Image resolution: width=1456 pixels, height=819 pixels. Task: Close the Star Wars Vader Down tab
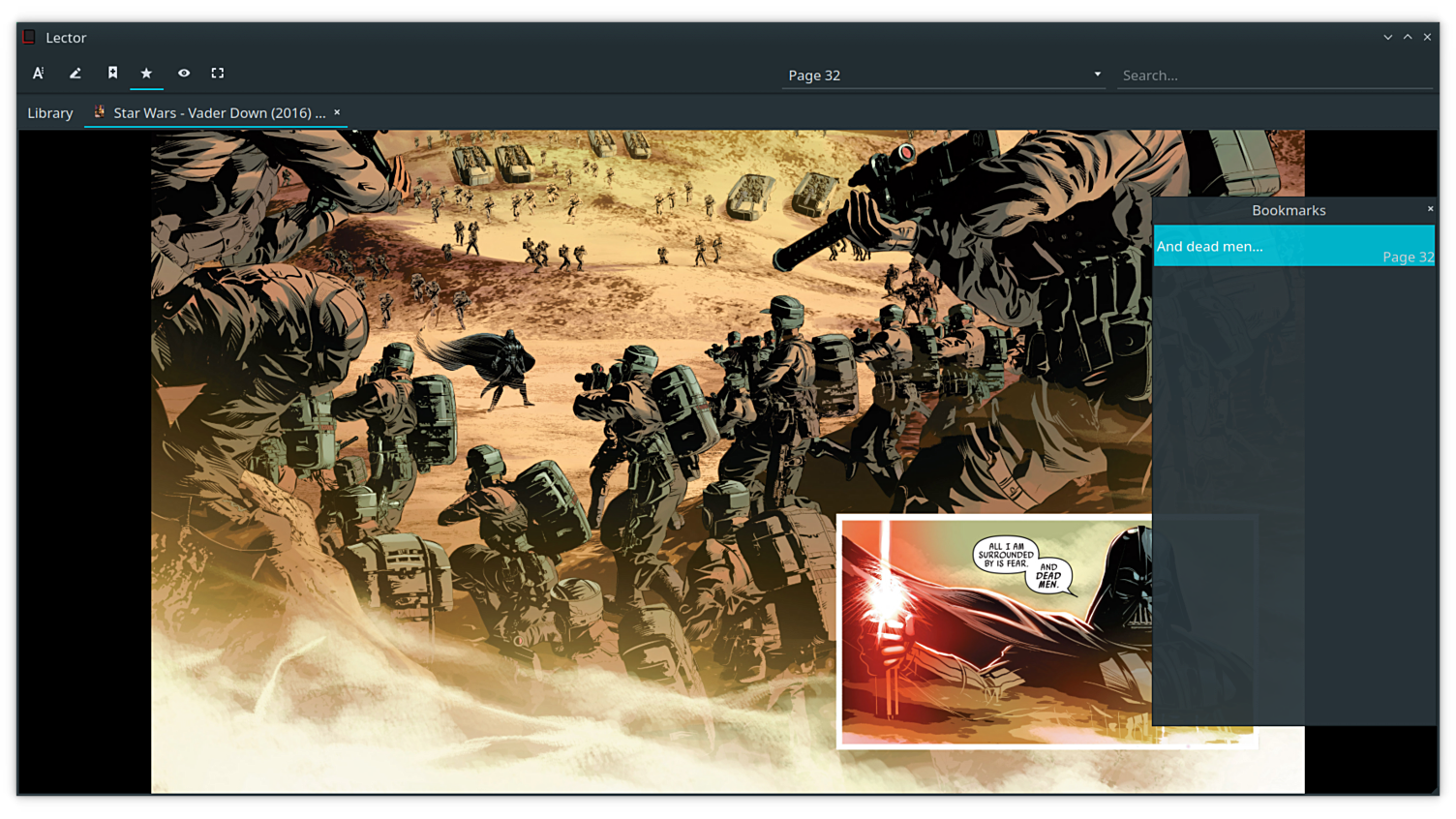tap(337, 112)
